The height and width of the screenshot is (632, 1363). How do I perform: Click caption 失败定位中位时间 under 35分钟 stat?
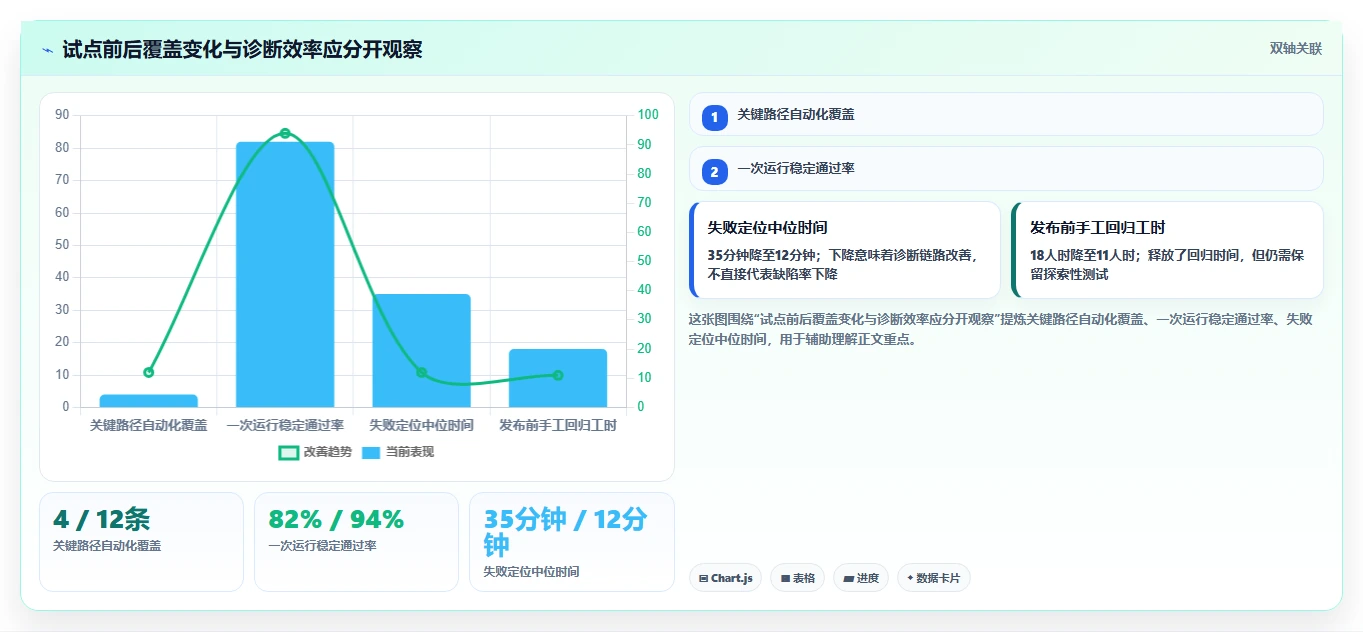click(531, 572)
